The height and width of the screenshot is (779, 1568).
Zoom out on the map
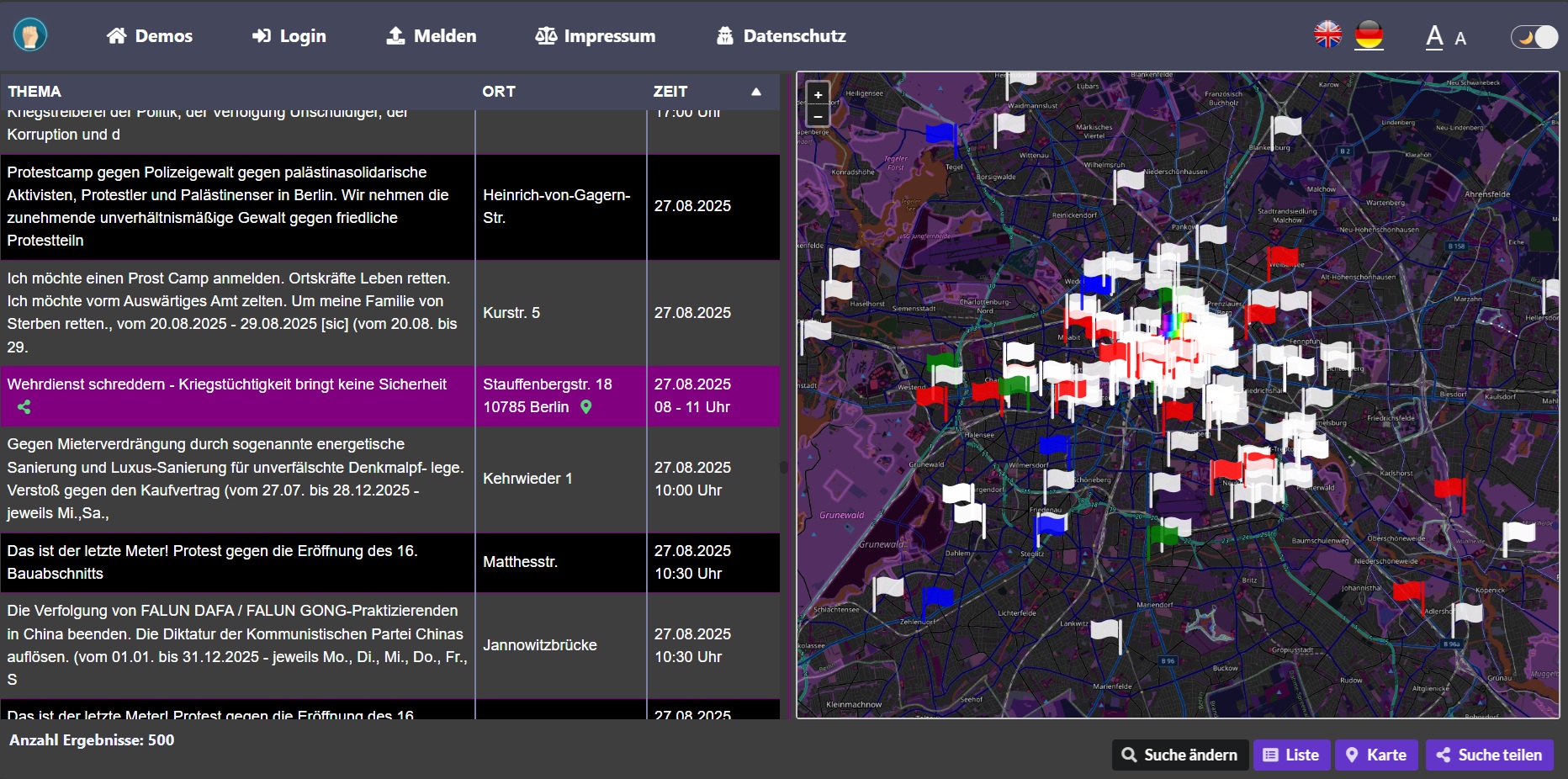point(818,116)
